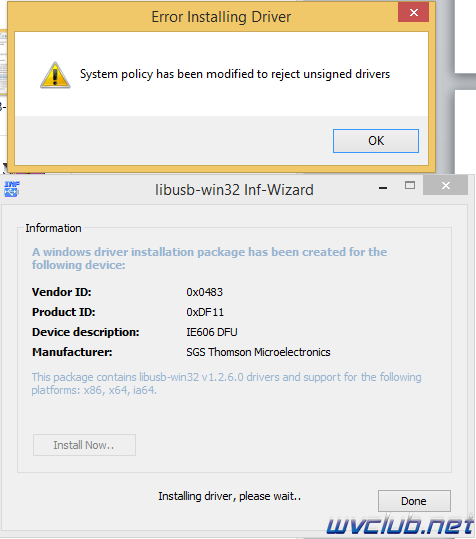Click the SGS Thomson Microelectronics manufacturer text

pos(258,352)
